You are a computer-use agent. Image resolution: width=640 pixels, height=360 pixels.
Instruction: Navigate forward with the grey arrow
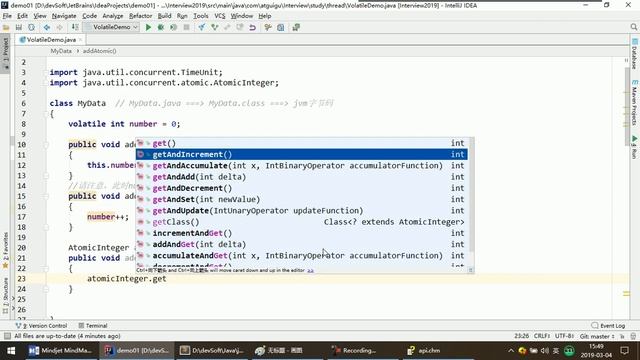(x=60, y=27)
